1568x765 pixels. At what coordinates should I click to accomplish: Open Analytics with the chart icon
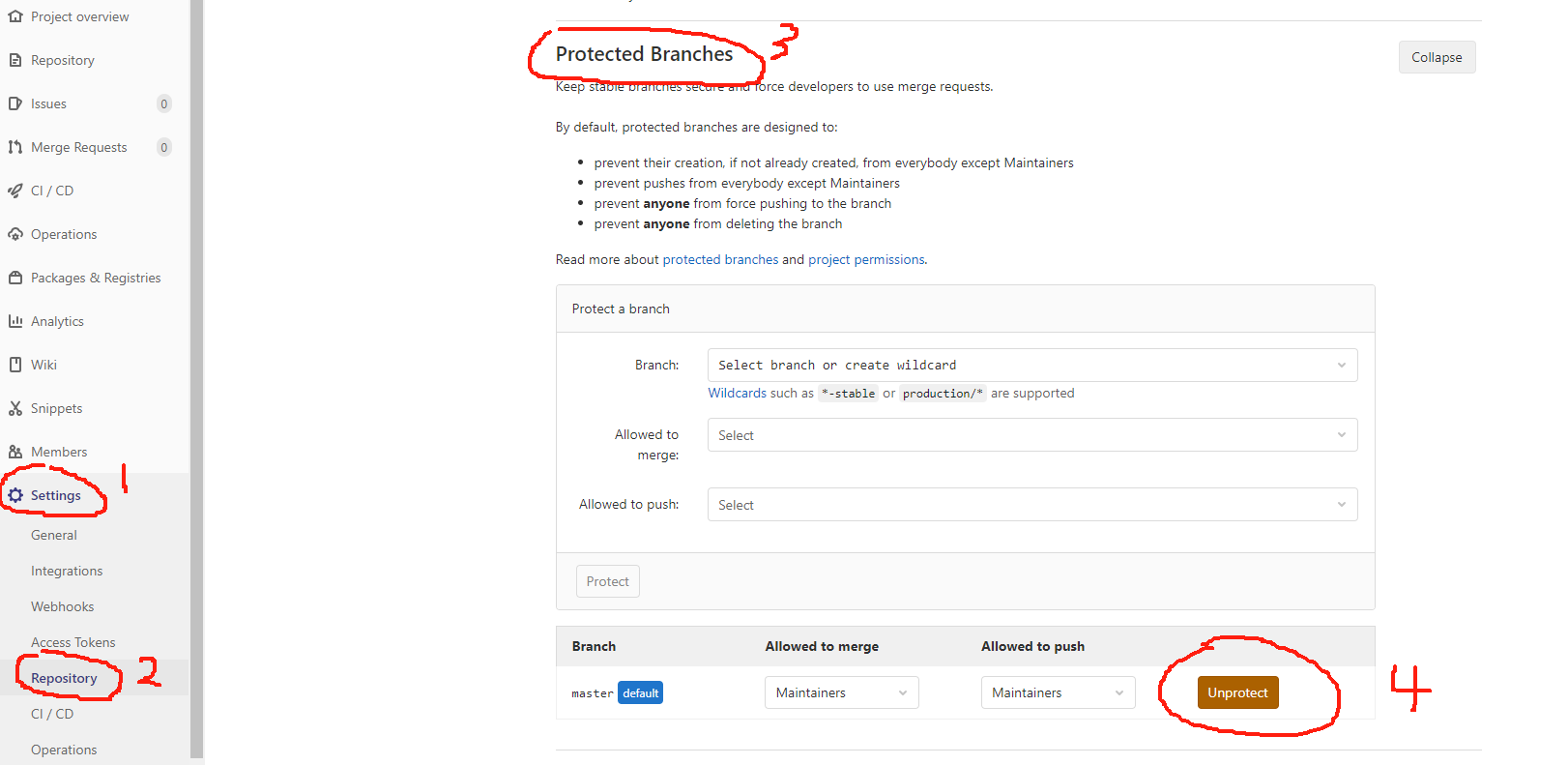[x=15, y=320]
